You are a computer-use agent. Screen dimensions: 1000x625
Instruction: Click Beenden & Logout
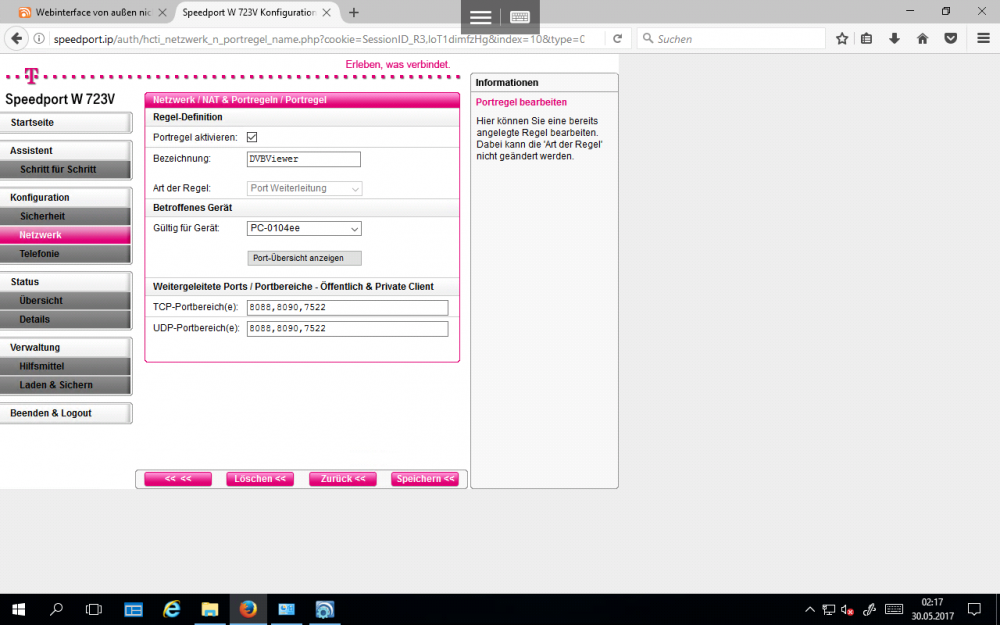[x=66, y=413]
